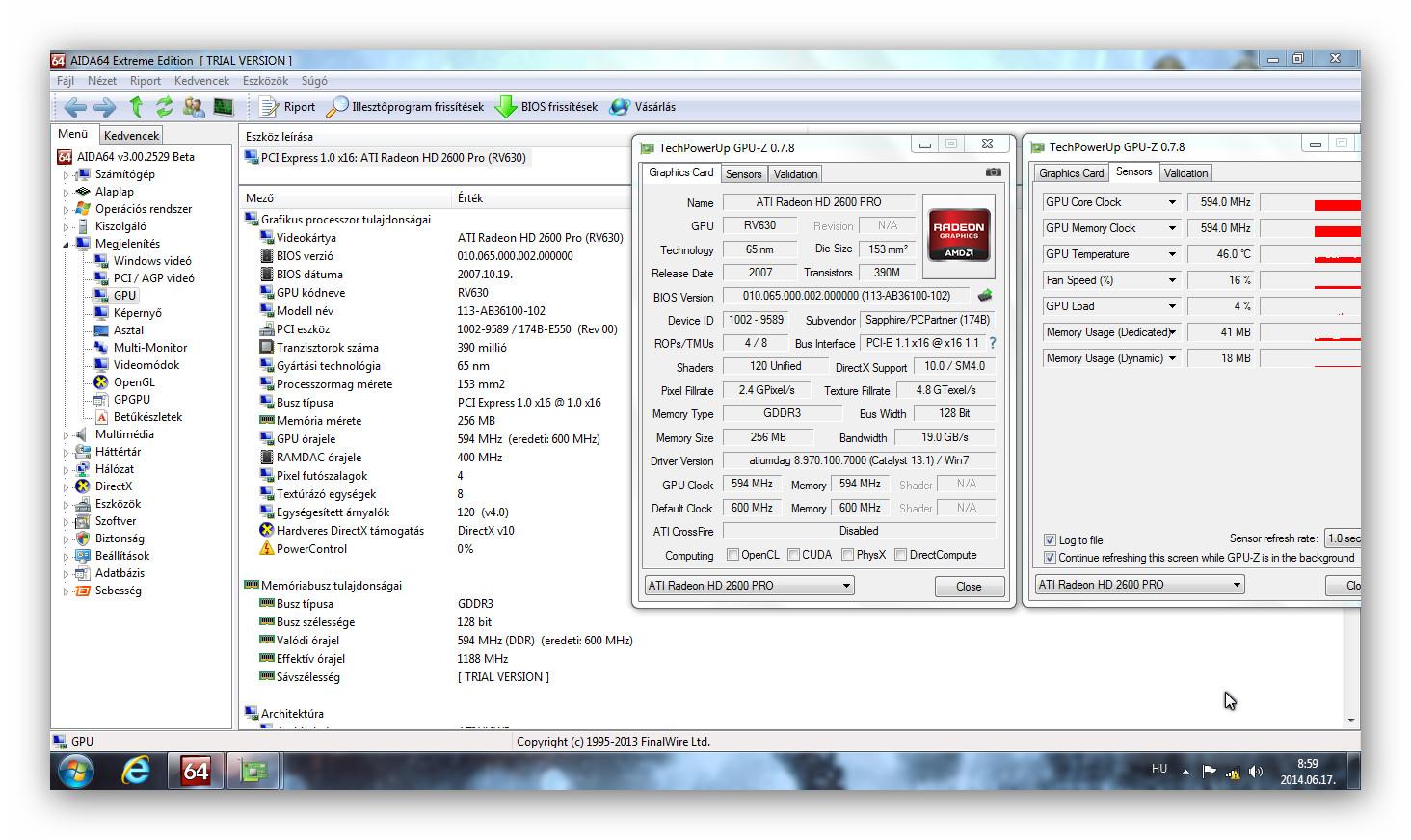Click Illesztőprogram frissítések button

tap(406, 107)
